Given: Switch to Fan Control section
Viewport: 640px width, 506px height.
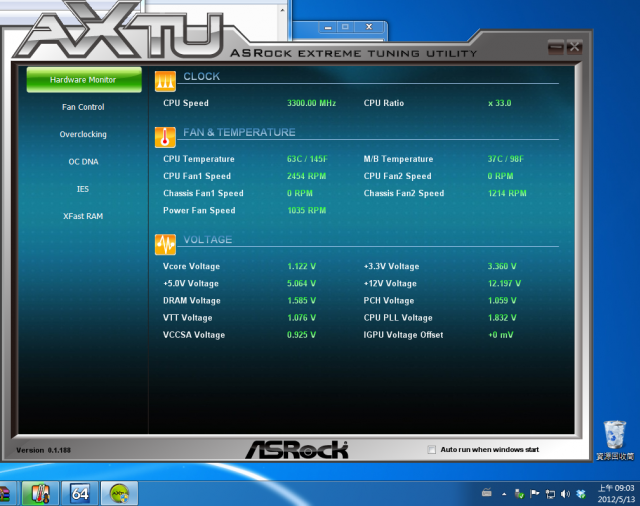Looking at the screenshot, I should point(83,107).
